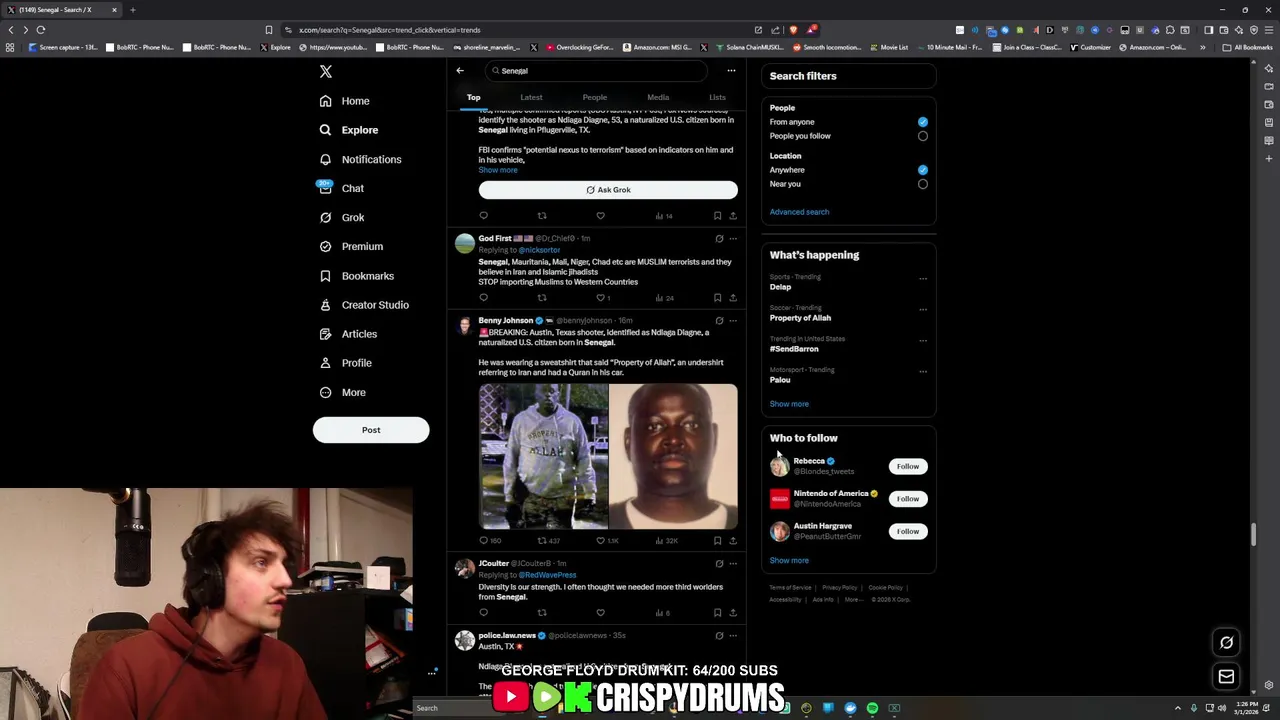The height and width of the screenshot is (720, 1280).
Task: Open #SendBarron trending topic
Action: [794, 349]
